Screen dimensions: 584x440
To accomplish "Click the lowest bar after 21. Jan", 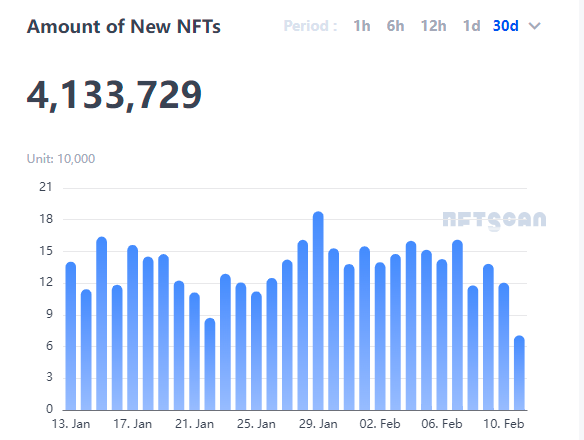I will pos(210,364).
